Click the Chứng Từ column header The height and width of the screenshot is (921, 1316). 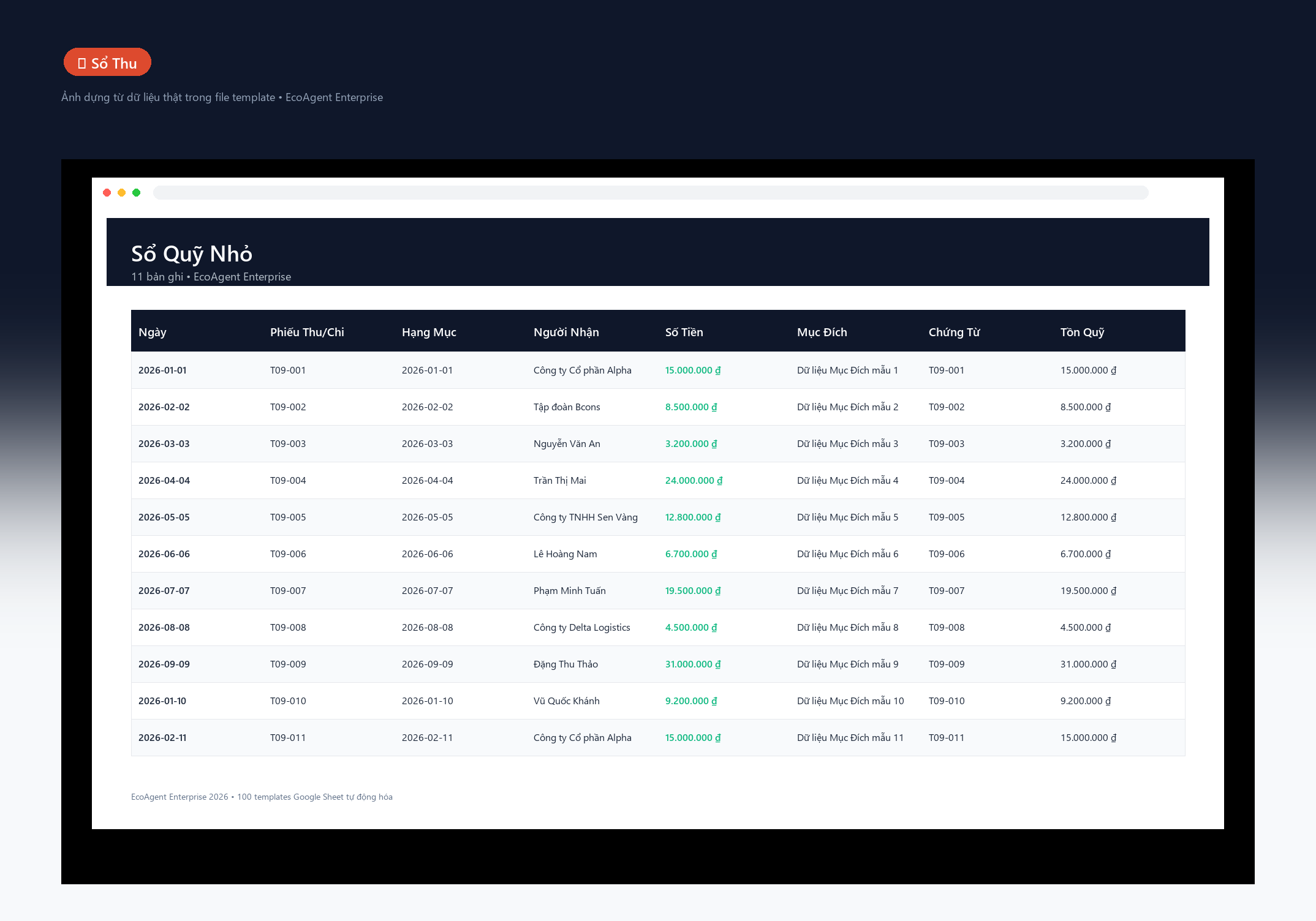(x=955, y=332)
